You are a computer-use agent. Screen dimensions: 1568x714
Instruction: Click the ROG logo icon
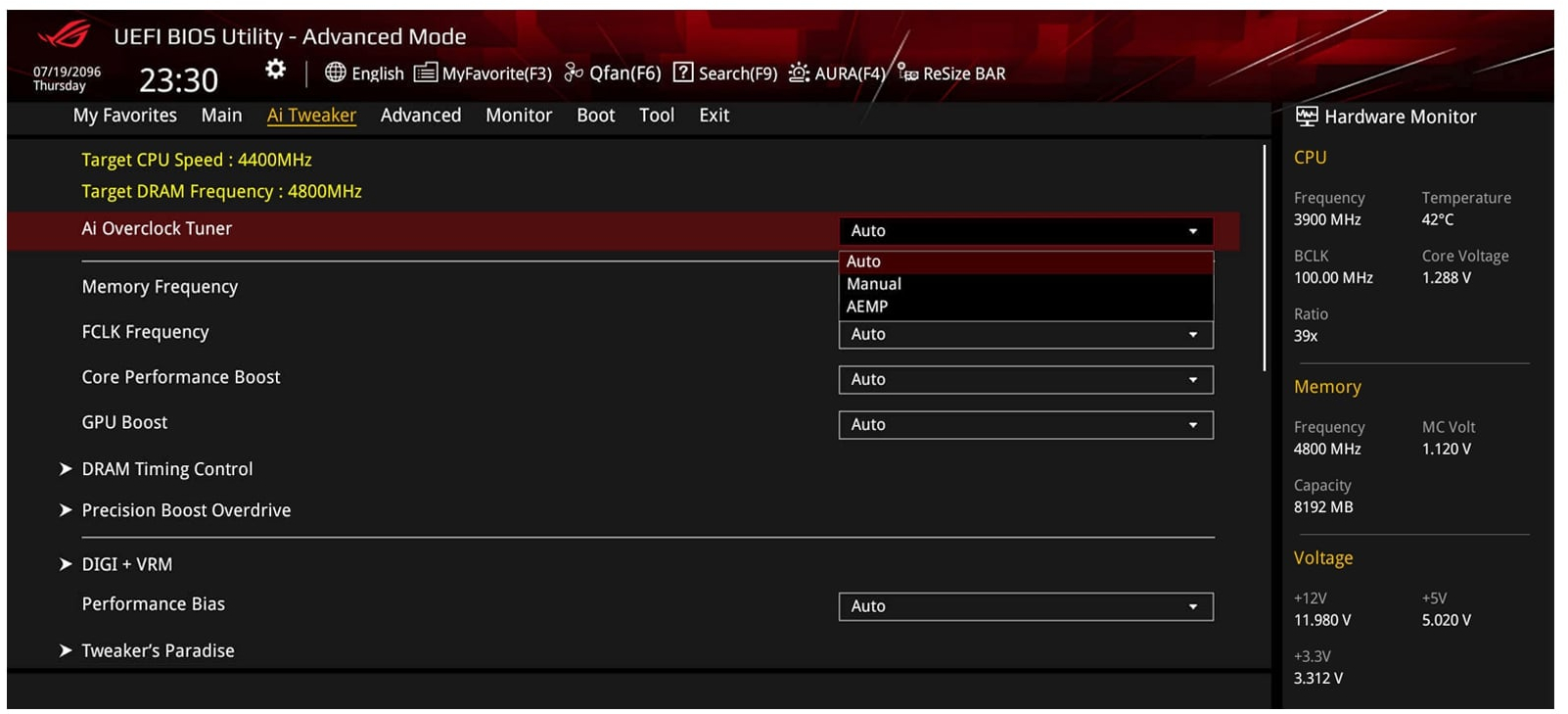click(x=64, y=36)
